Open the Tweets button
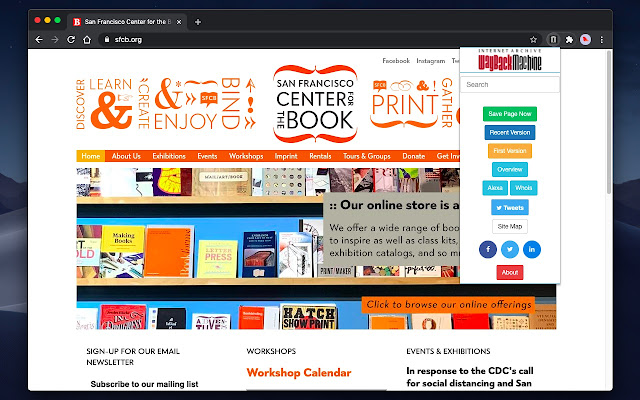640x400 pixels. 510,207
